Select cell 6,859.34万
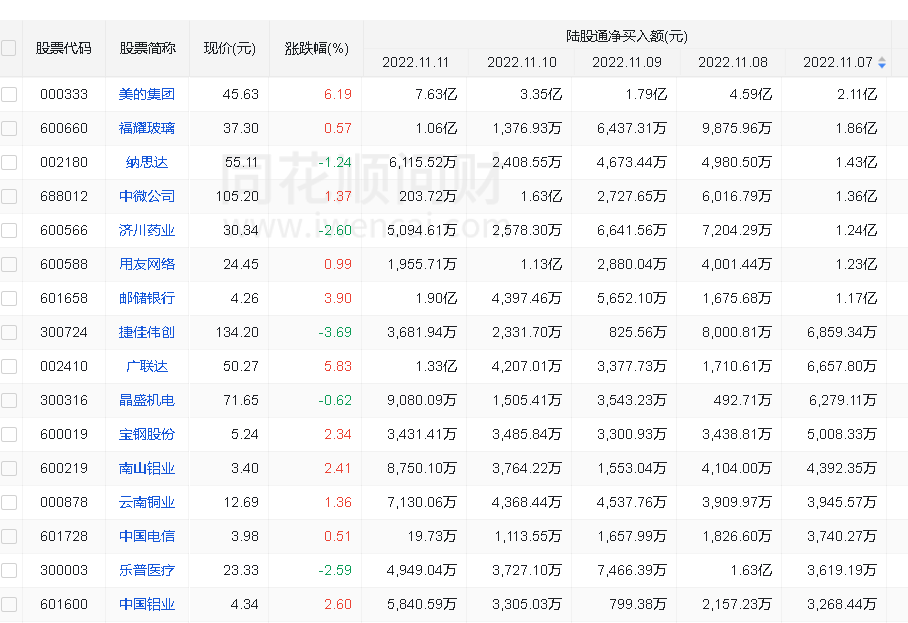 [842, 332]
